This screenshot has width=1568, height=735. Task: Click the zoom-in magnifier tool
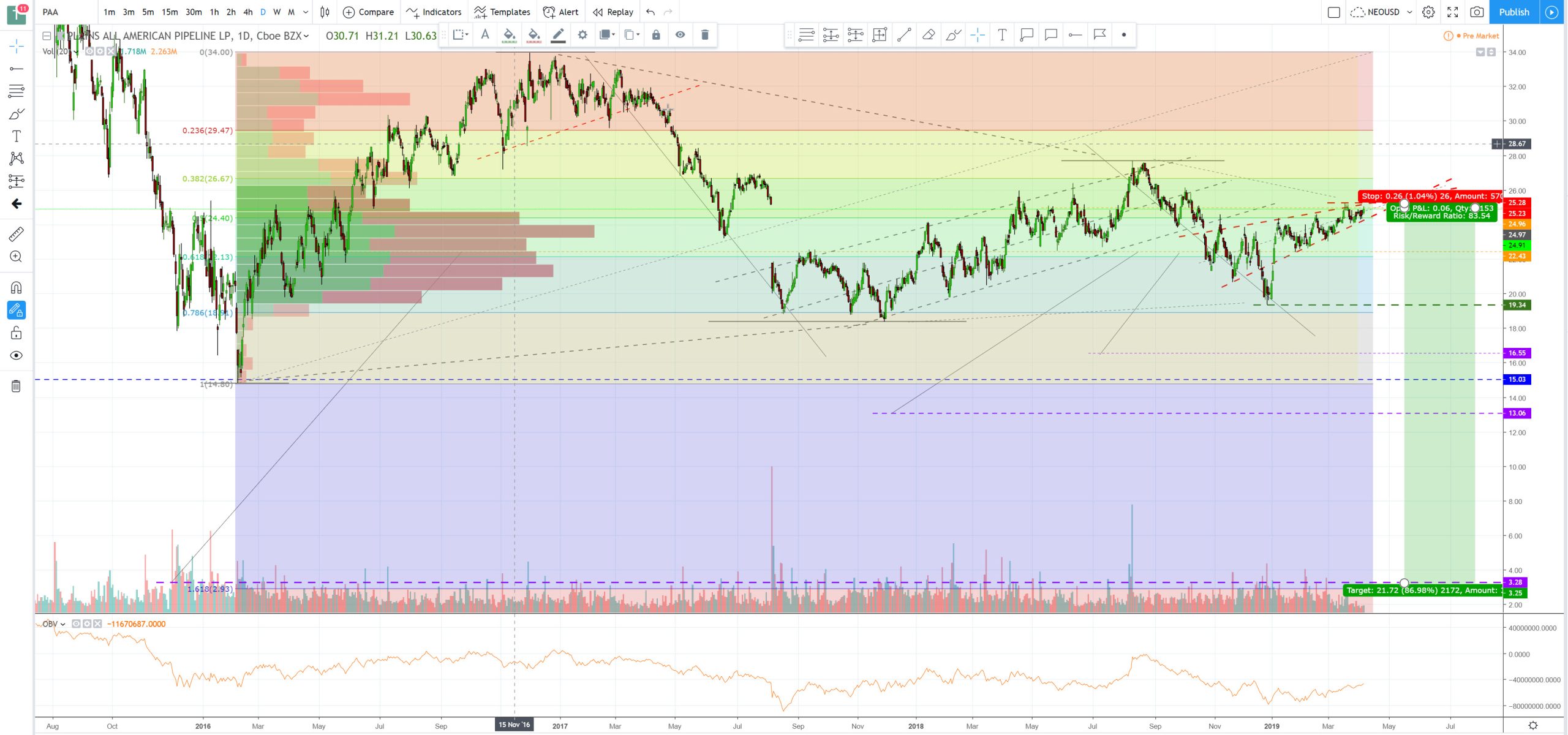coord(17,257)
